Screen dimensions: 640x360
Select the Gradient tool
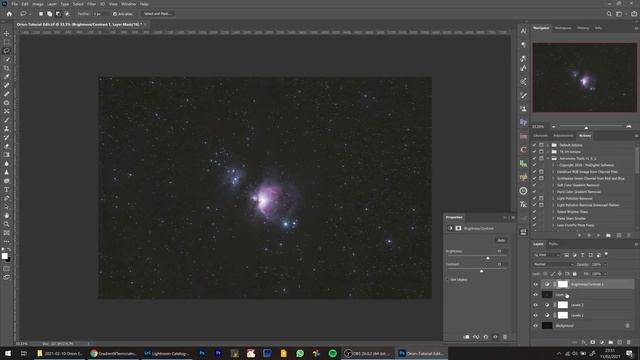click(7, 155)
